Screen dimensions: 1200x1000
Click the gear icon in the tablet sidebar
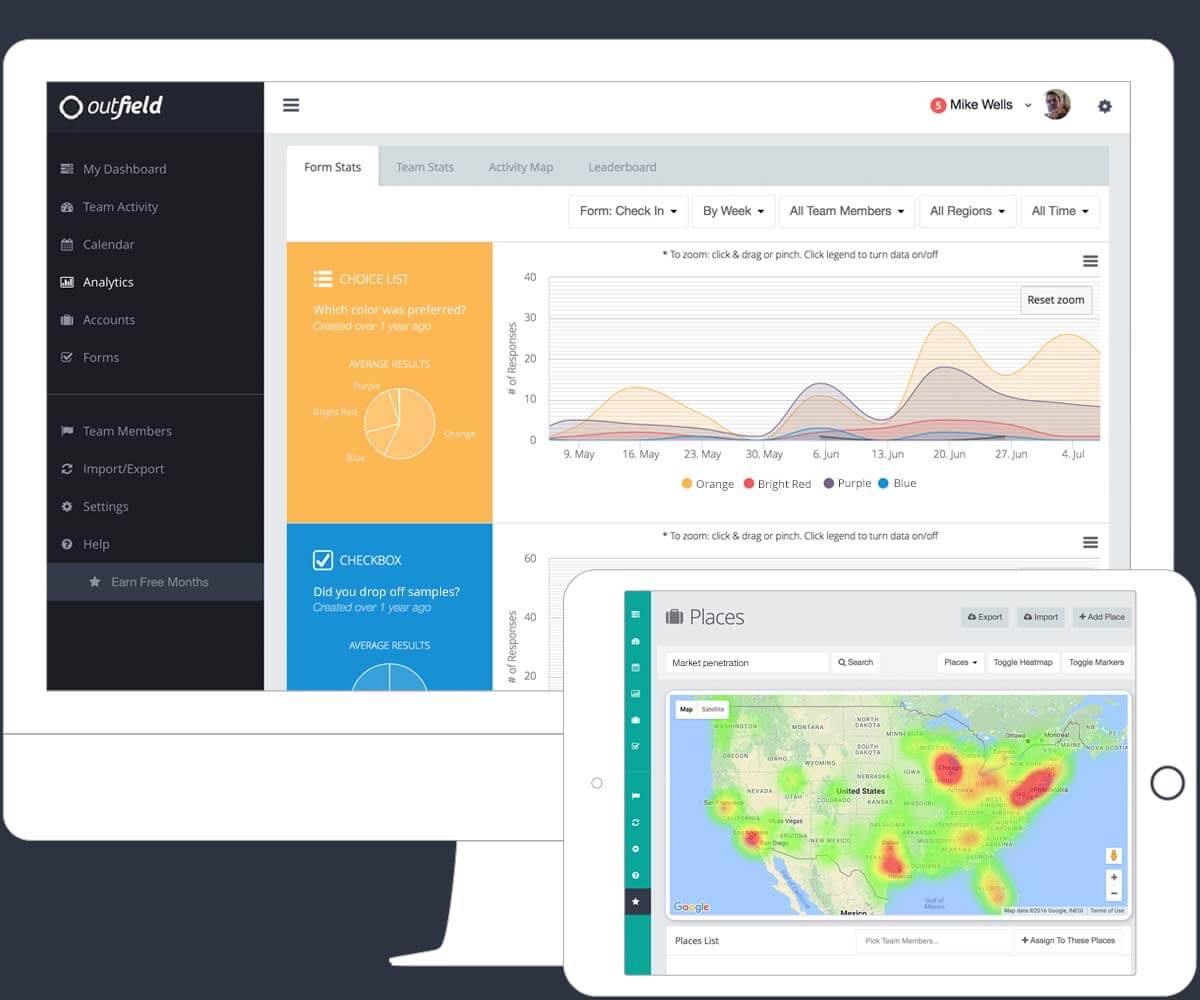click(636, 849)
